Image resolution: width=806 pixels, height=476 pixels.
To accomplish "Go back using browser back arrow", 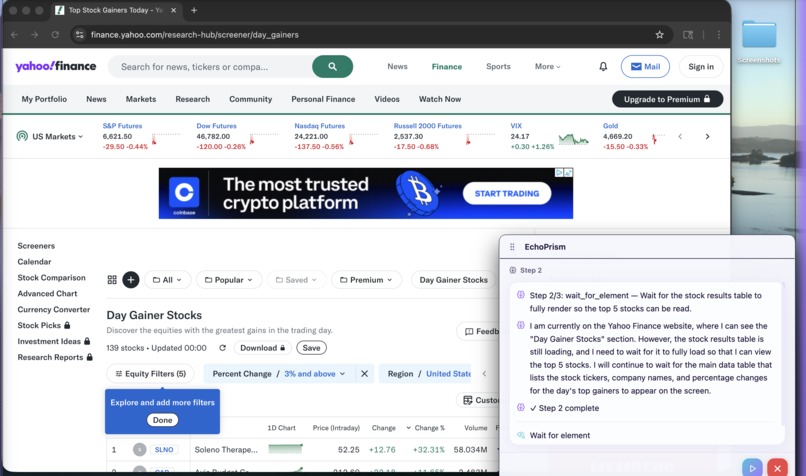I will [x=14, y=35].
